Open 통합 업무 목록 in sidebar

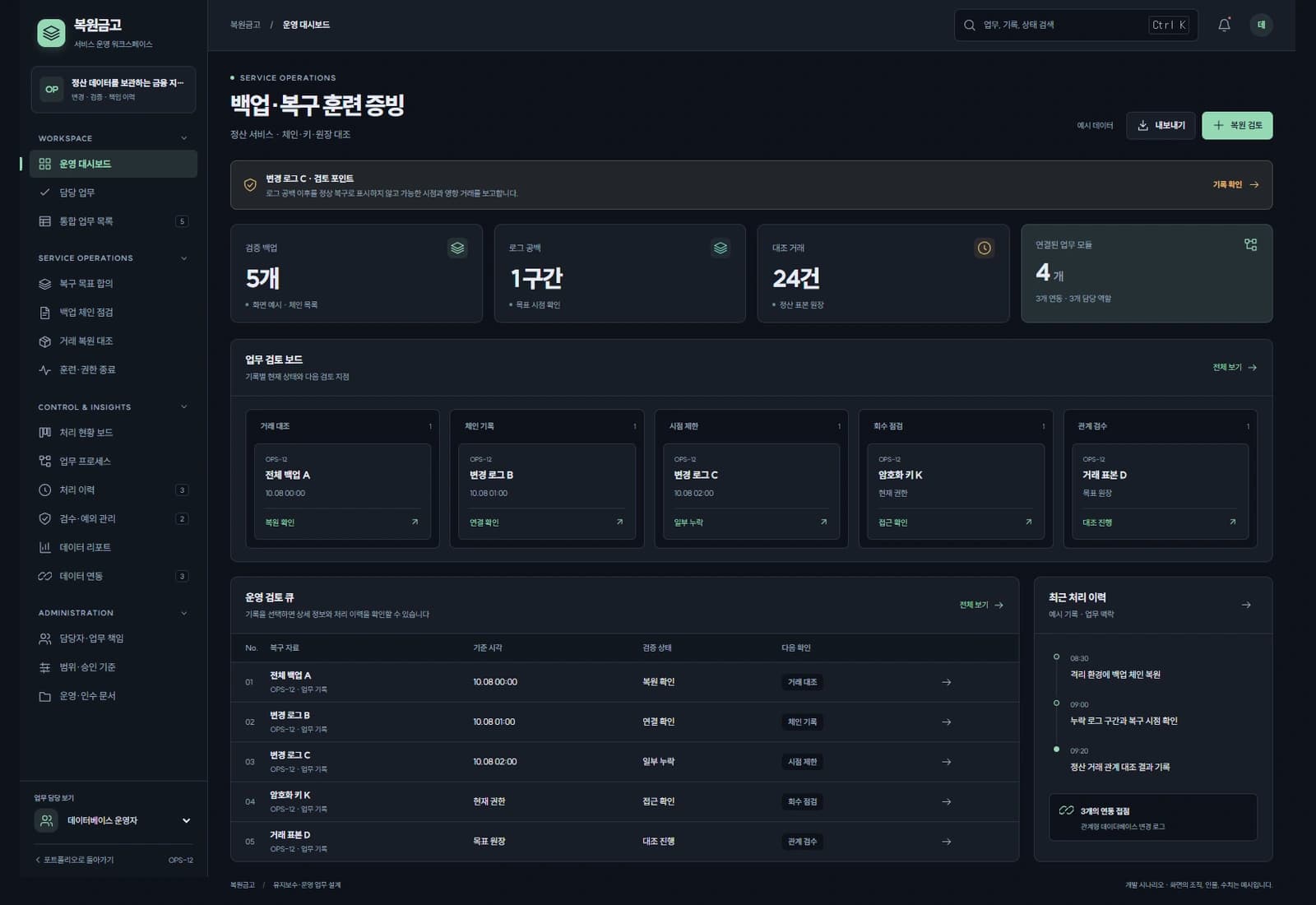tap(114, 221)
